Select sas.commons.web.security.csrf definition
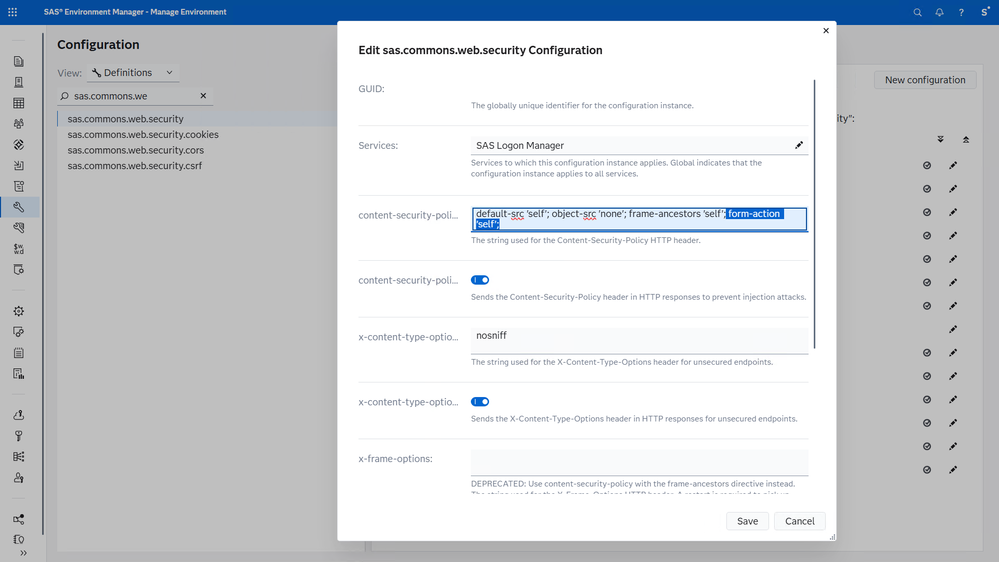This screenshot has height=562, width=999. point(135,166)
